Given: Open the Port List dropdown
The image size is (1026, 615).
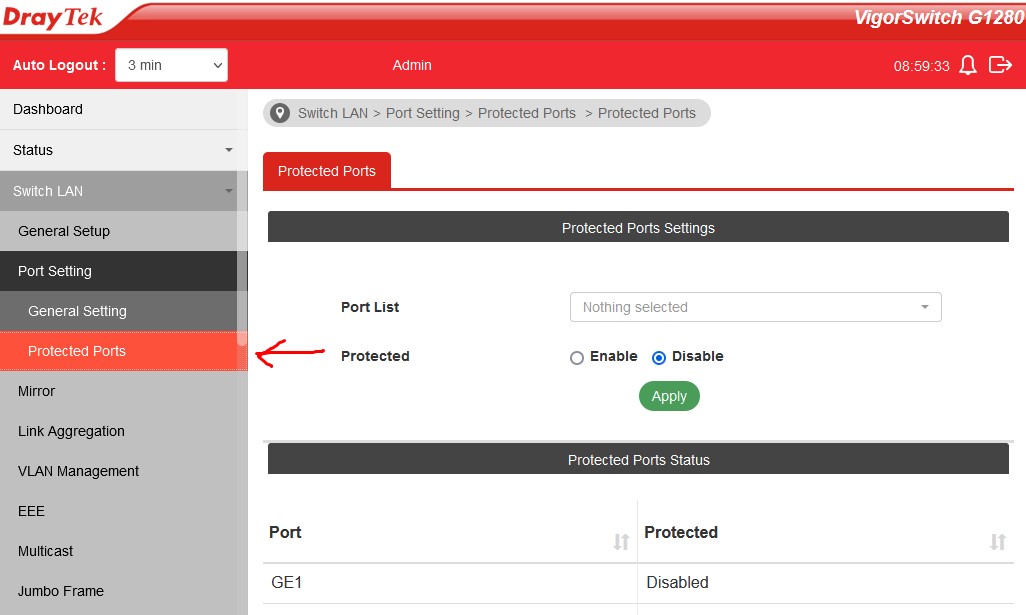Looking at the screenshot, I should [755, 307].
